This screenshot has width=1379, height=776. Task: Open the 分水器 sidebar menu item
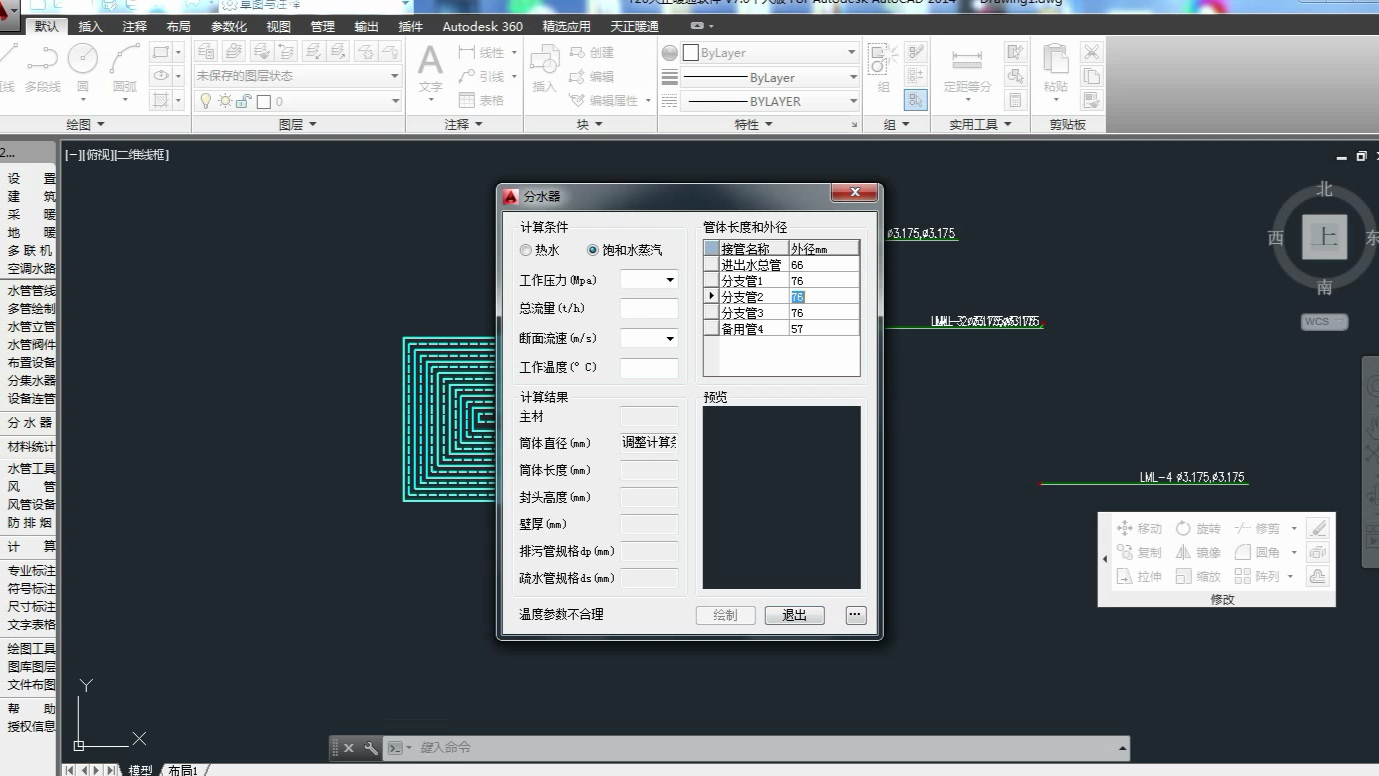click(x=30, y=423)
